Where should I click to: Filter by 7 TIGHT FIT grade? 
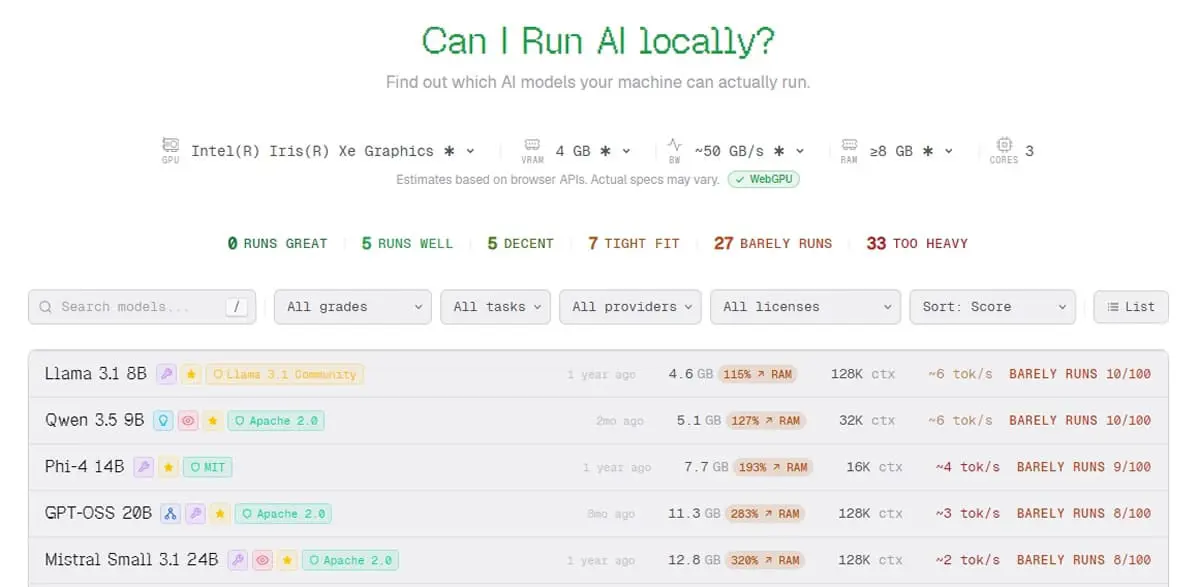click(x=633, y=243)
